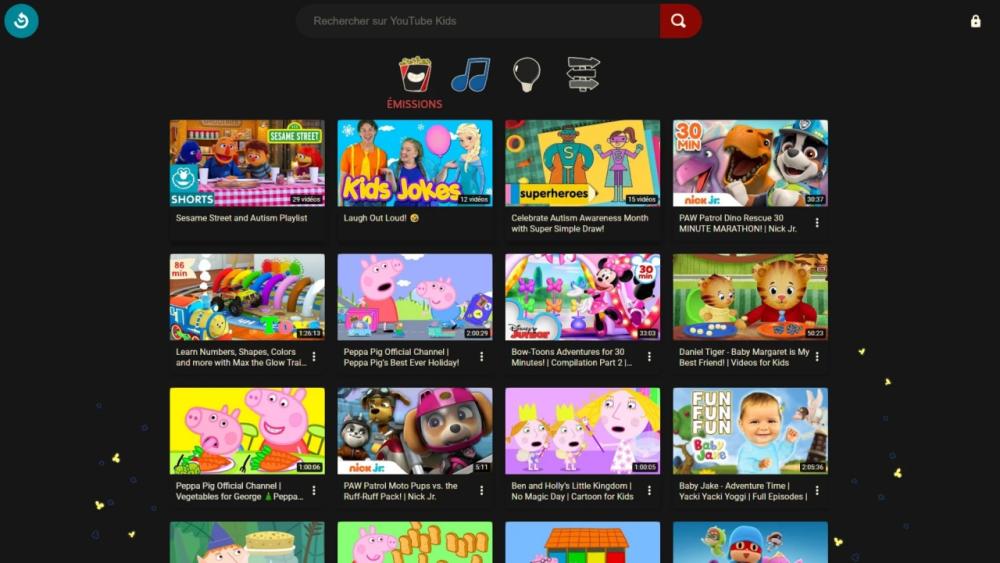Click the title 'Laugh Out Loud!'
1000x563 pixels.
click(381, 218)
